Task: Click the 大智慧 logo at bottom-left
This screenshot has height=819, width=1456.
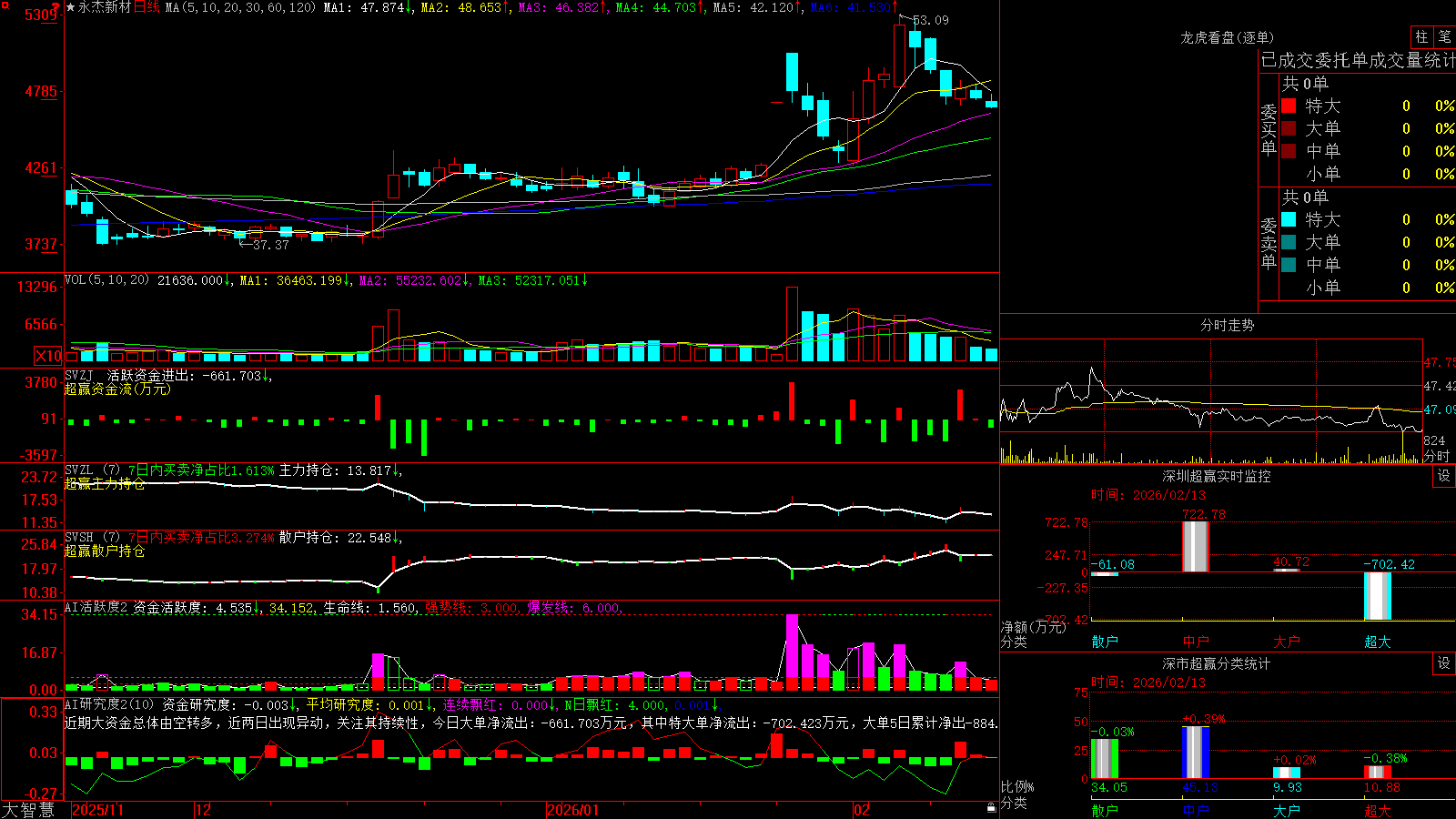Action: (x=28, y=809)
